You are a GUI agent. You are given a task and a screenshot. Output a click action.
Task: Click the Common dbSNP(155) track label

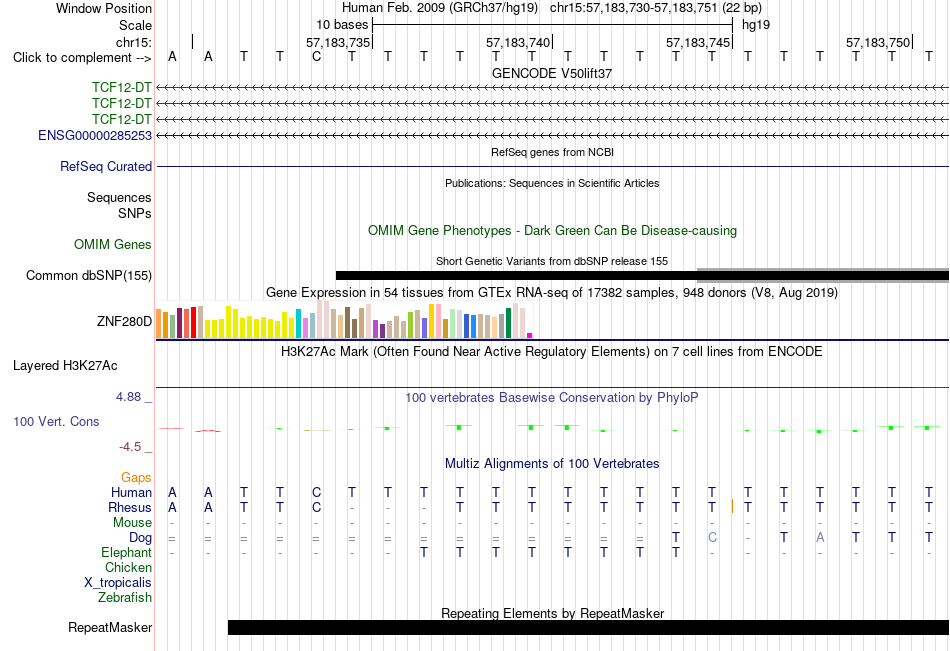click(88, 275)
